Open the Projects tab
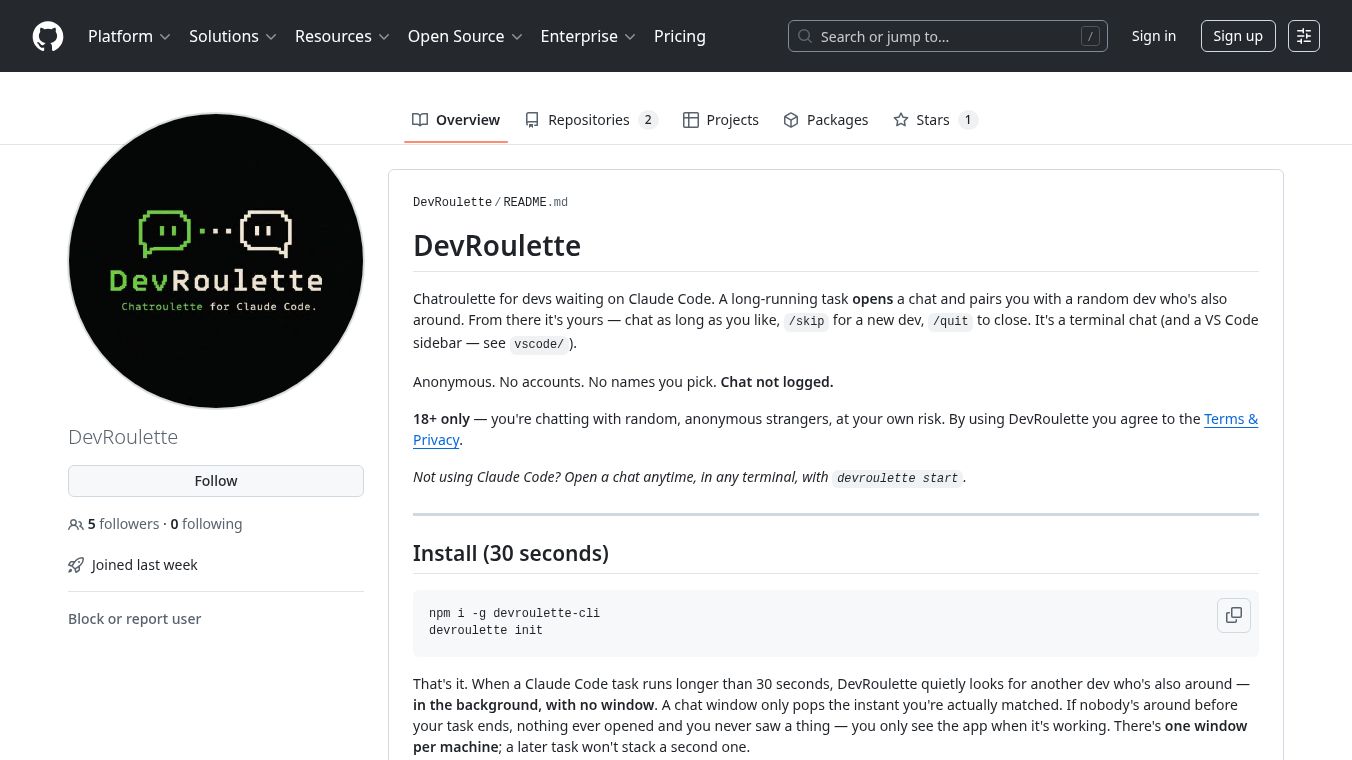Image resolution: width=1352 pixels, height=760 pixels. click(721, 120)
